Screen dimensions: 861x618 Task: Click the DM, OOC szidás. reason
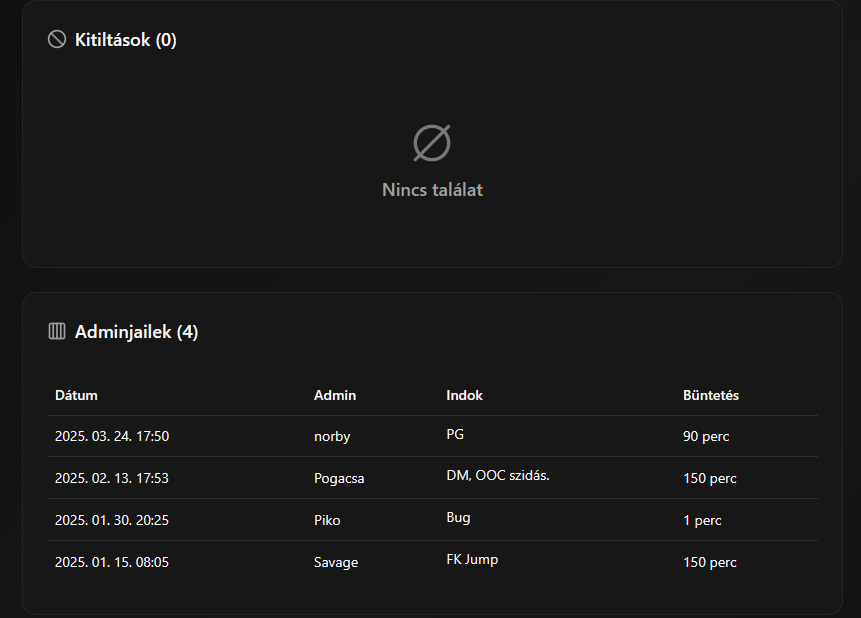pos(497,475)
